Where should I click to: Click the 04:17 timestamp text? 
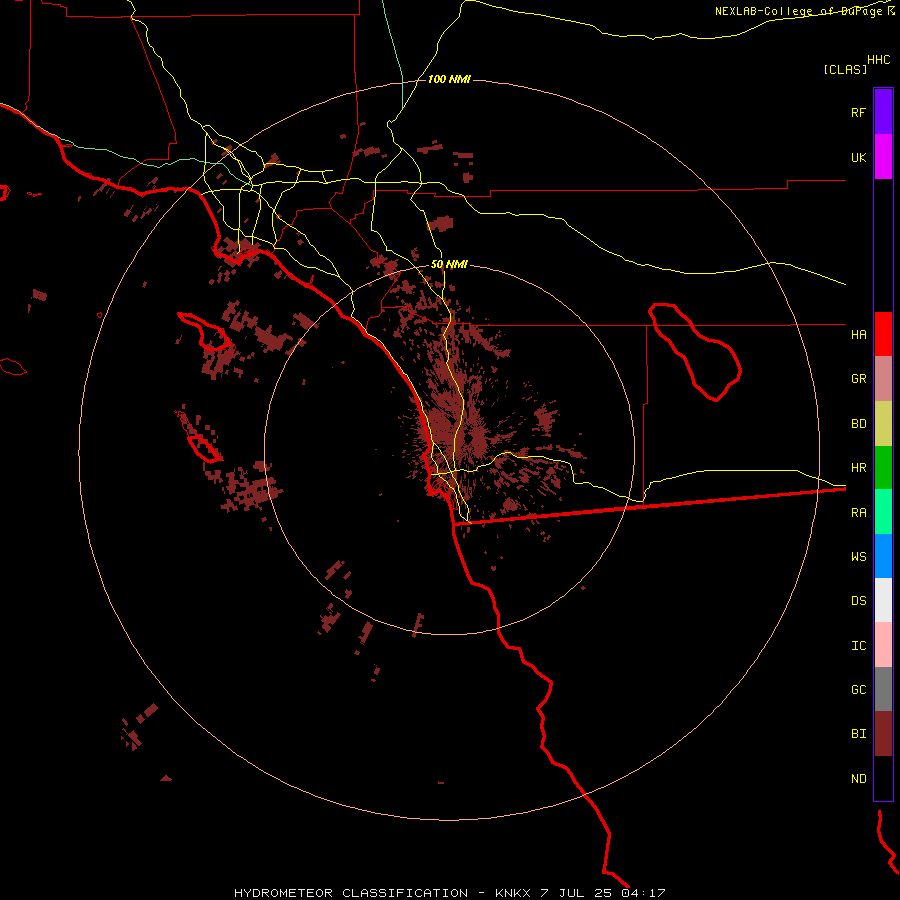coord(643,893)
